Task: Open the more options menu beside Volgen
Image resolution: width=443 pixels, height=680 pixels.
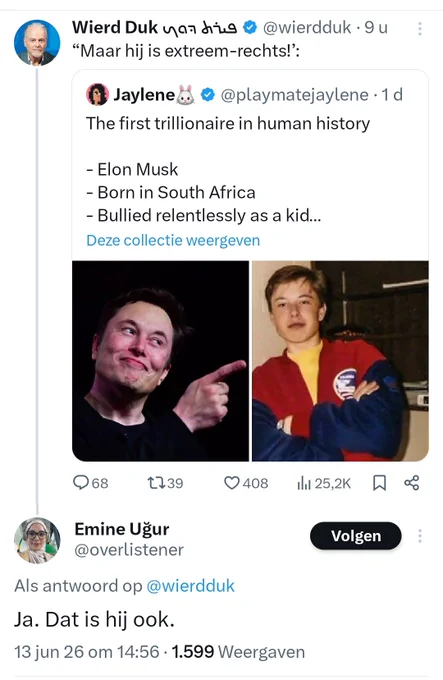Action: (420, 536)
